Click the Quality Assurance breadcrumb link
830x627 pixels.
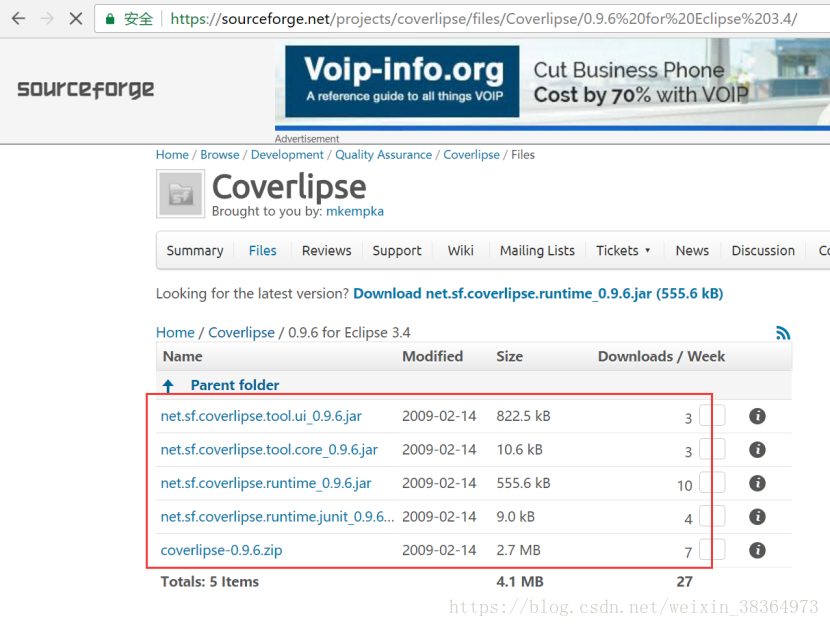pos(383,155)
